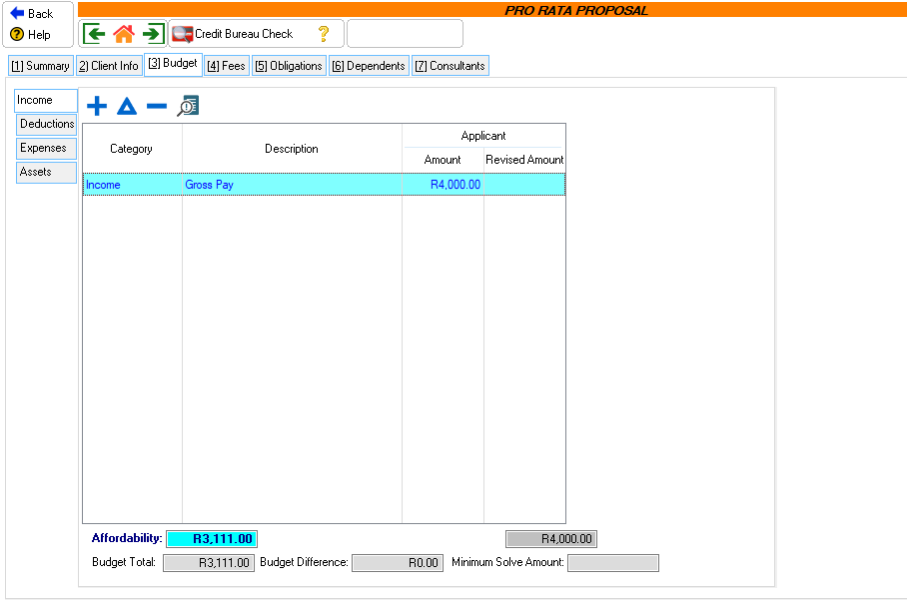Click the yellow question mark icon
Screen dimensions: 907x601
[x=323, y=34]
